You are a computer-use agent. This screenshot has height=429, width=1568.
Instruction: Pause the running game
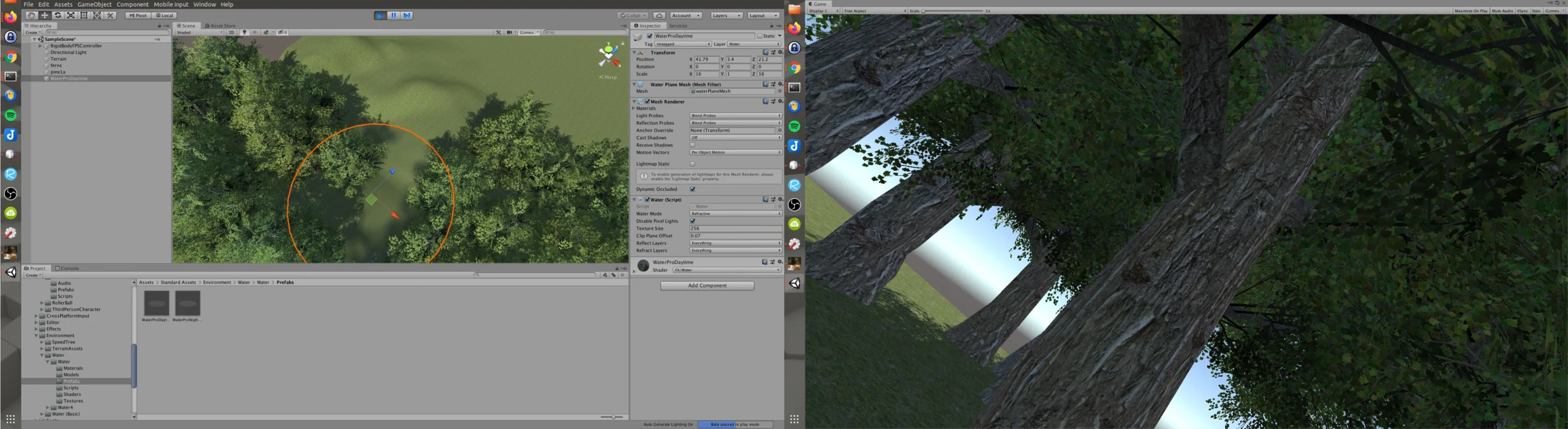tap(393, 15)
